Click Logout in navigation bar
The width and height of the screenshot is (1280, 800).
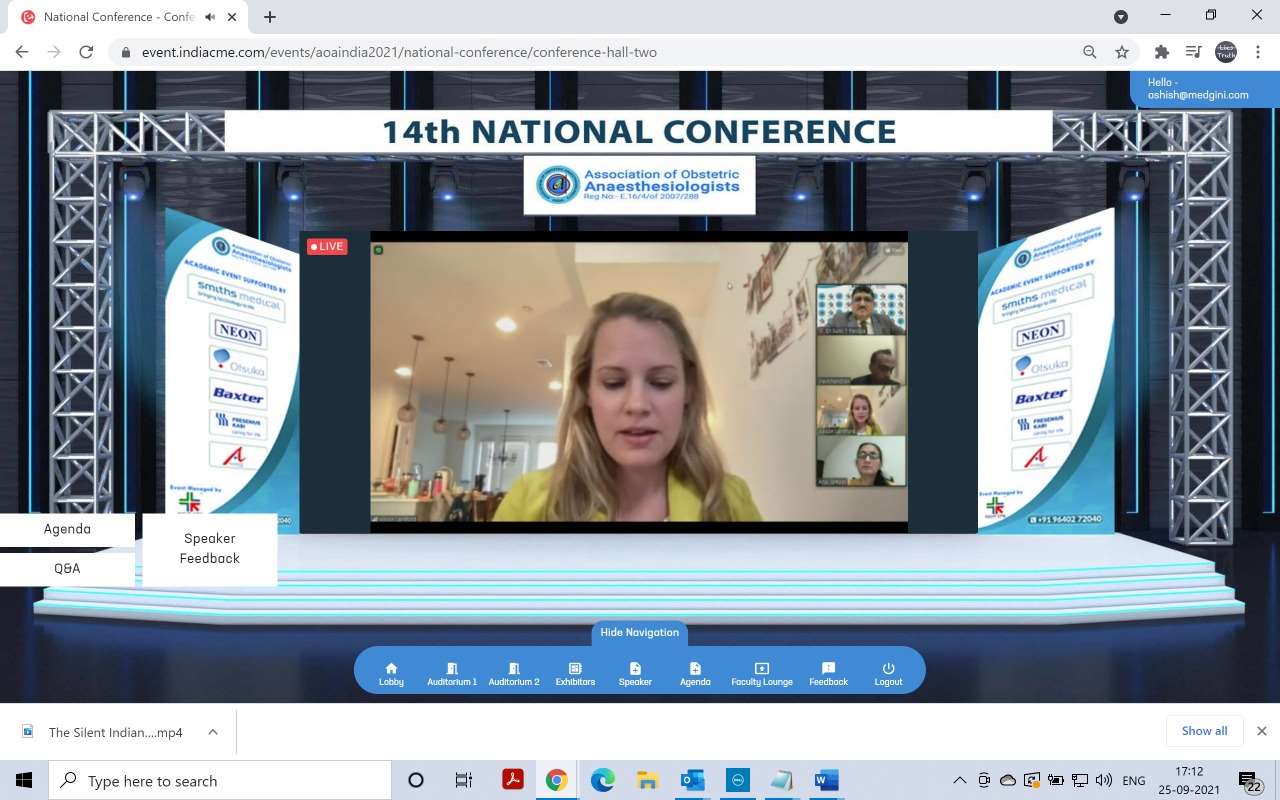[888, 674]
